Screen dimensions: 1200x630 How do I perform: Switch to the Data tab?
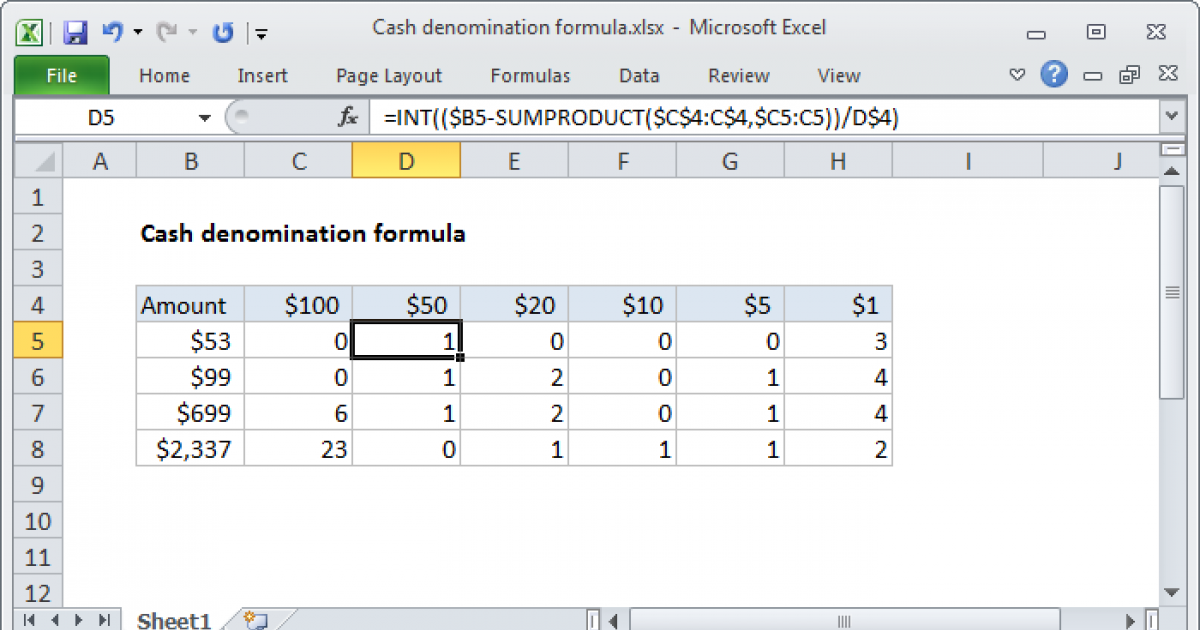639,76
